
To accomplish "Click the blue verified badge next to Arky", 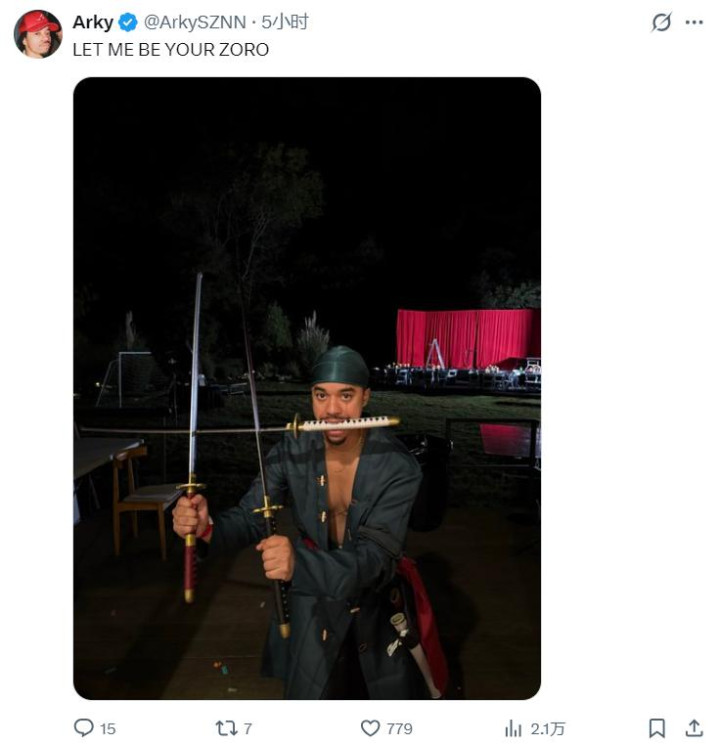I will click(x=128, y=22).
